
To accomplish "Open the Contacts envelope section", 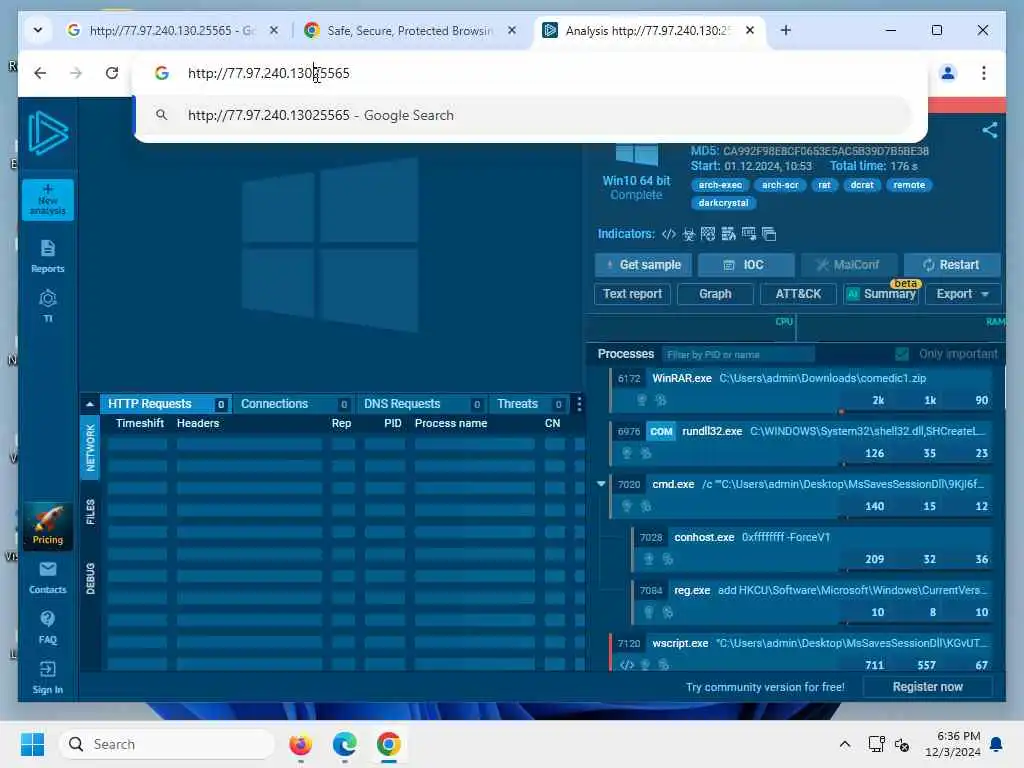I will tap(48, 577).
